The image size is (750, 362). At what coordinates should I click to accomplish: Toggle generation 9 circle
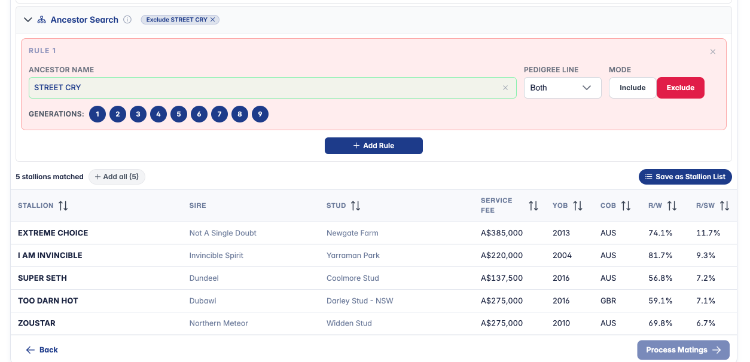(x=260, y=114)
